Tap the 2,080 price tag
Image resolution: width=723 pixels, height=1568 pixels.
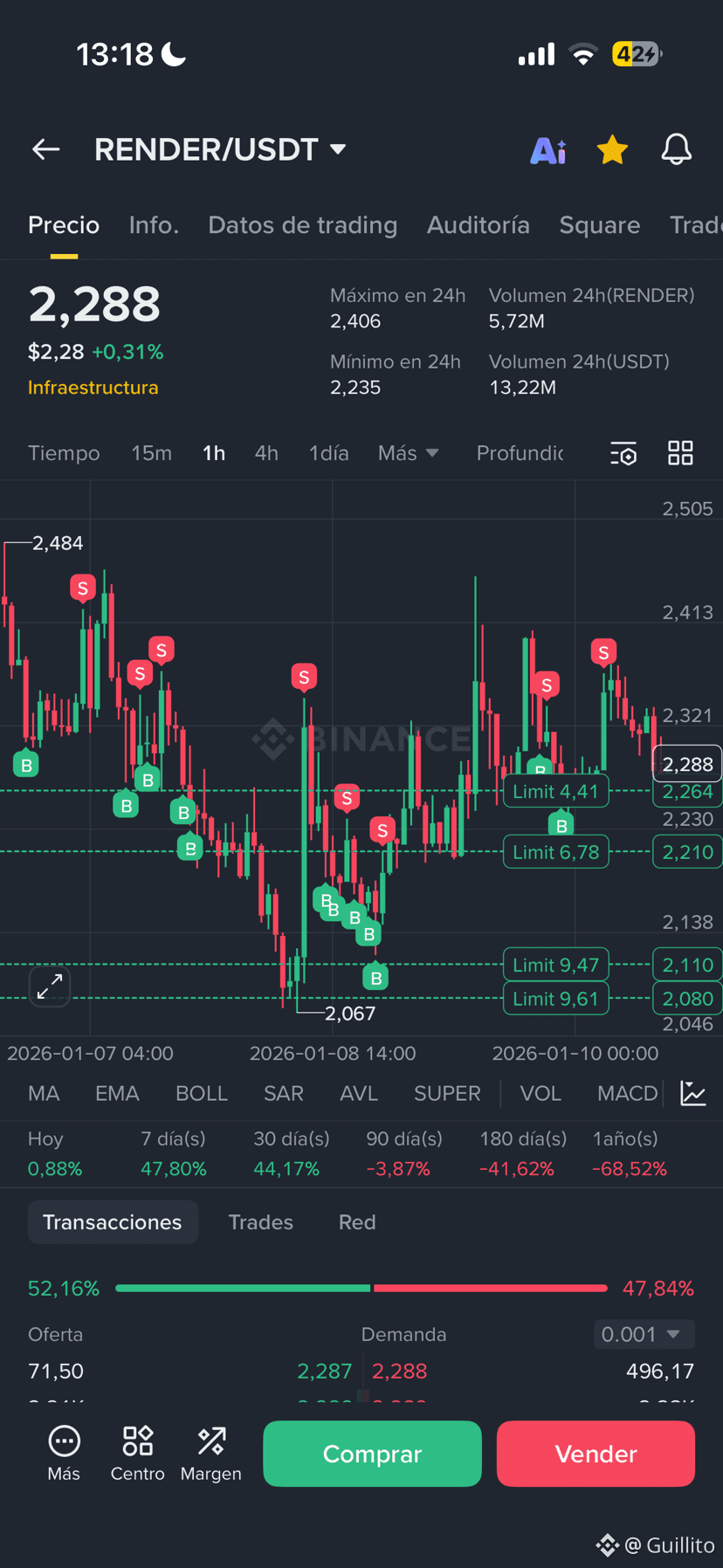687,999
